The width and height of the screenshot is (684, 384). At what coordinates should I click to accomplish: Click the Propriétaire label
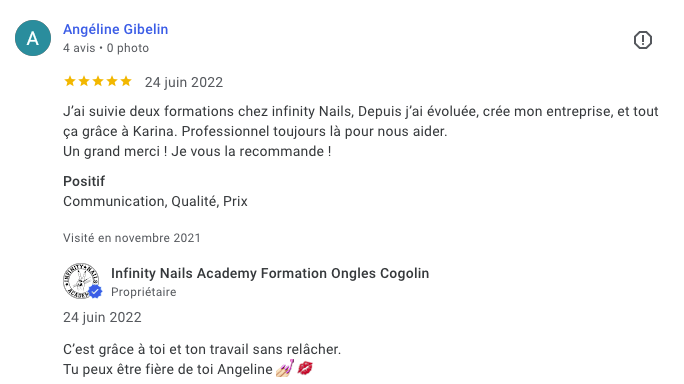144,292
